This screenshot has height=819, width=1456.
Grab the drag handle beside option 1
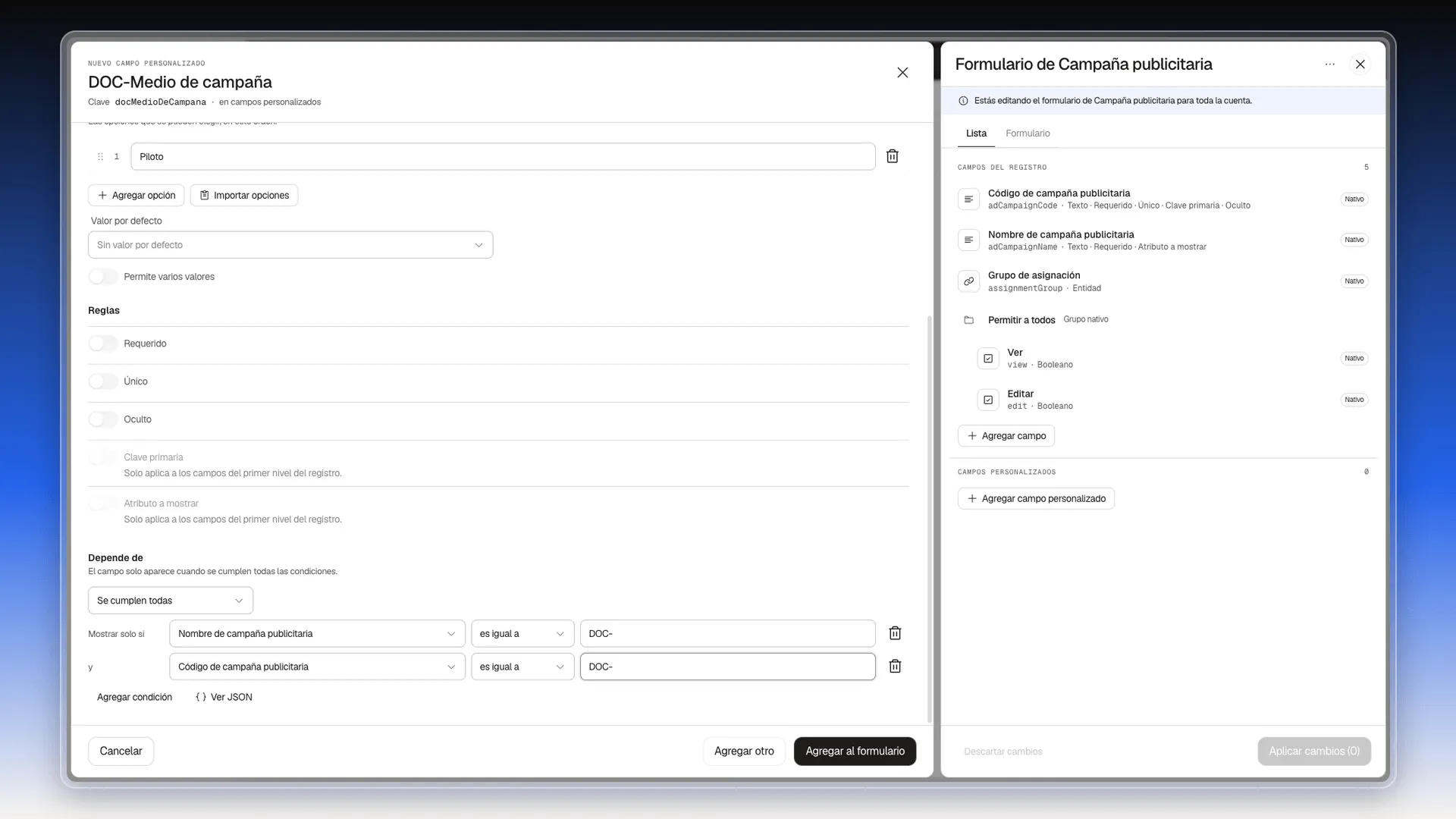[x=100, y=157]
